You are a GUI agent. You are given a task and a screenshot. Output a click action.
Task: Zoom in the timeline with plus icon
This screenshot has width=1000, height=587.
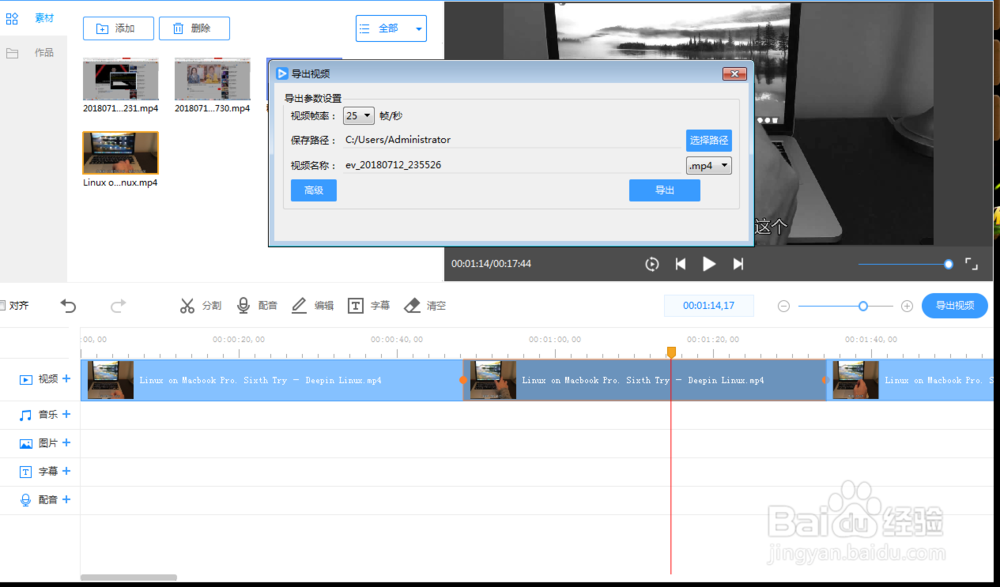point(907,306)
